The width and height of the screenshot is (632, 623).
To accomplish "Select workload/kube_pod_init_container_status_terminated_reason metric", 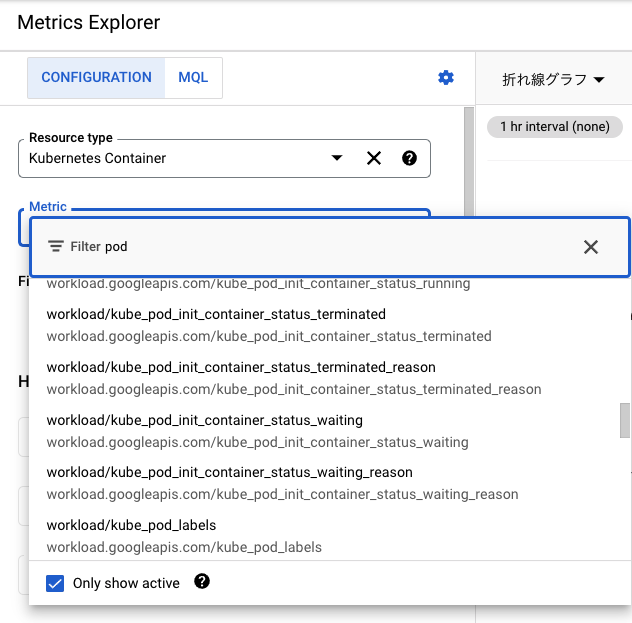I will tap(329, 378).
